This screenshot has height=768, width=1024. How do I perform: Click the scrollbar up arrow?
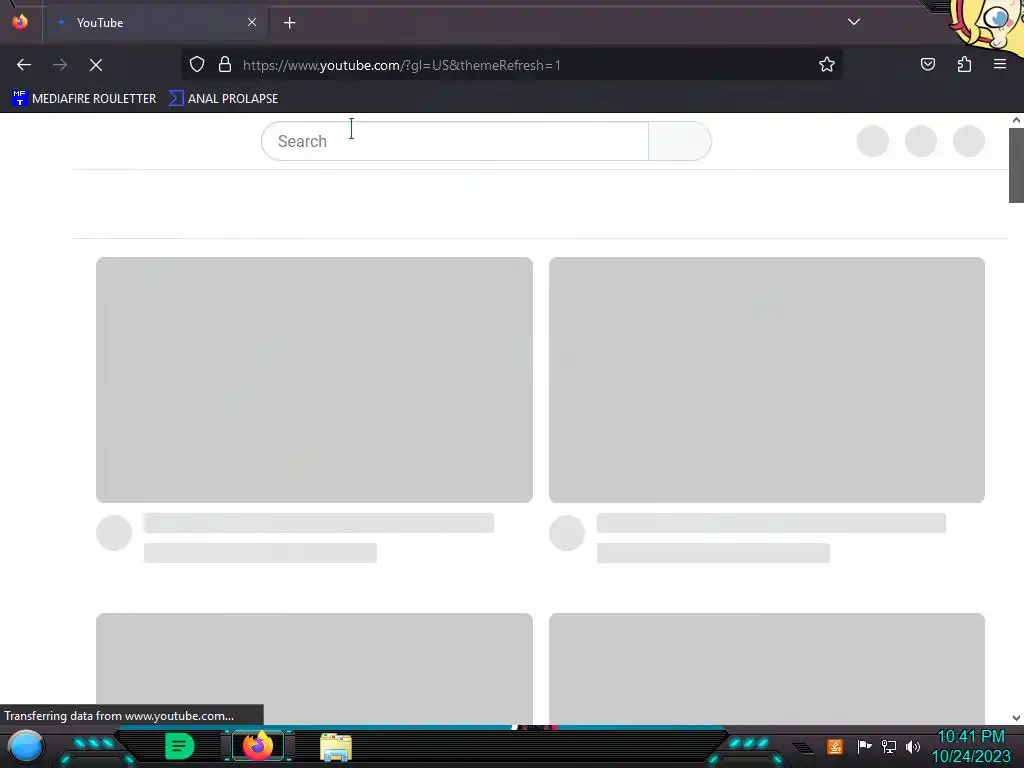pyautogui.click(x=1016, y=120)
